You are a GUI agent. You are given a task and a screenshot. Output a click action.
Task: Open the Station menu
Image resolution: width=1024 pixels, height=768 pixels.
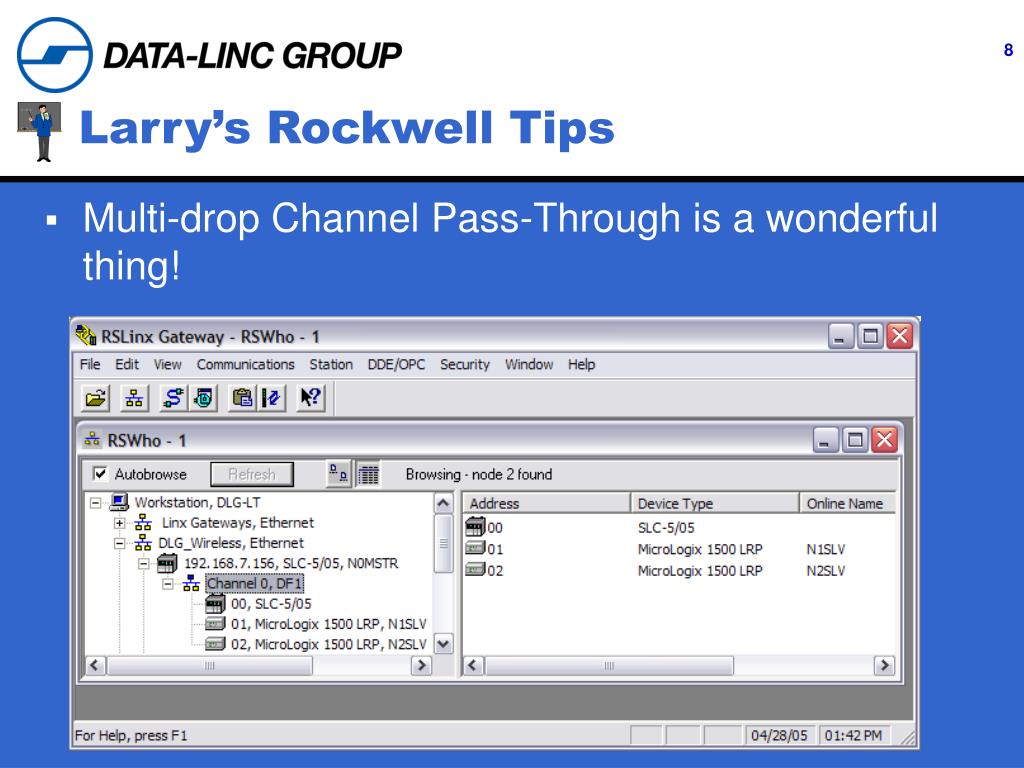(x=331, y=364)
